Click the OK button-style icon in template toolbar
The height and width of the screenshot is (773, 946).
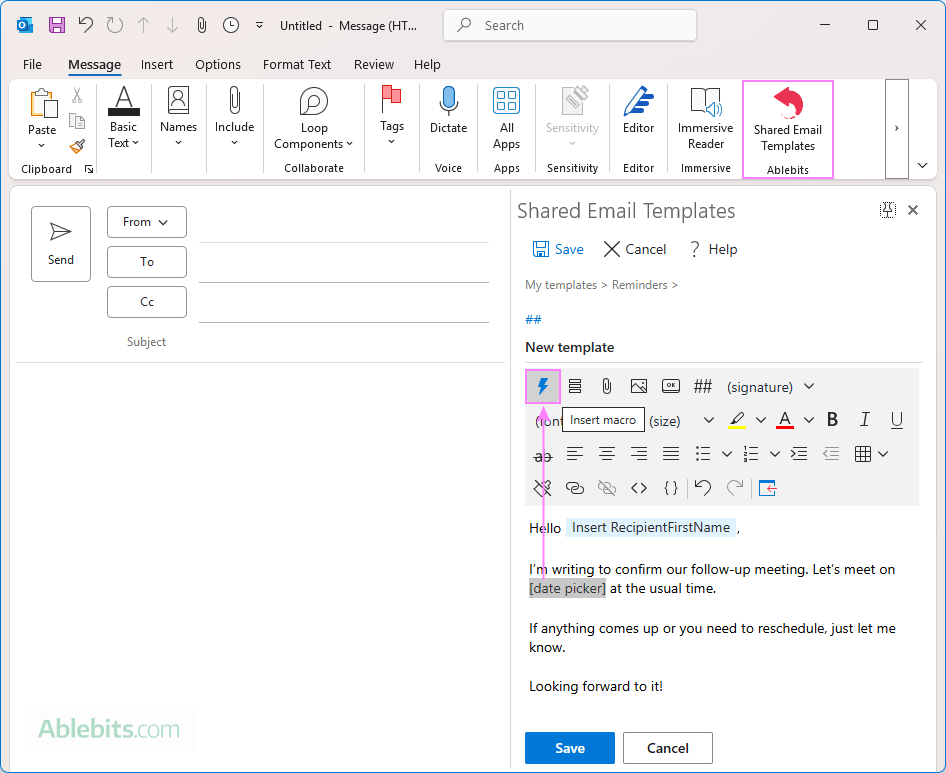tap(671, 386)
